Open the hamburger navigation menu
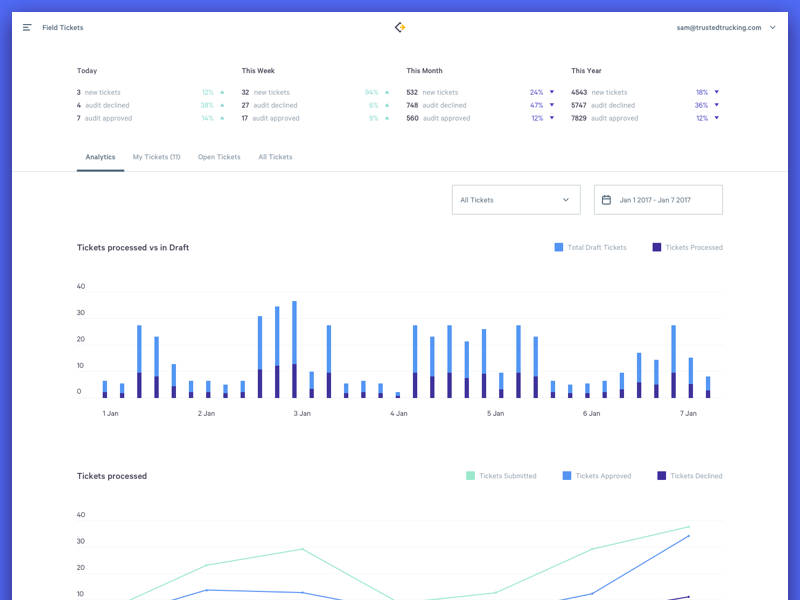 27,28
